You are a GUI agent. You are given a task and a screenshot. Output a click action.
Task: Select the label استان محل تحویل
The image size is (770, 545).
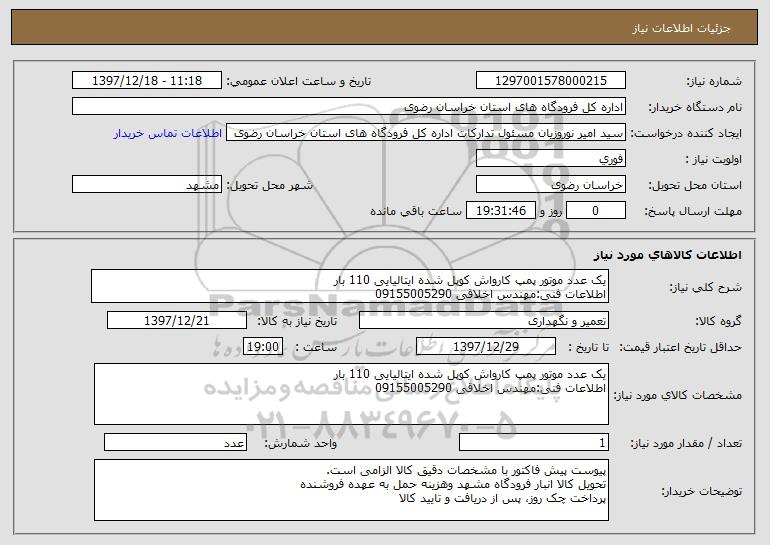[695, 185]
